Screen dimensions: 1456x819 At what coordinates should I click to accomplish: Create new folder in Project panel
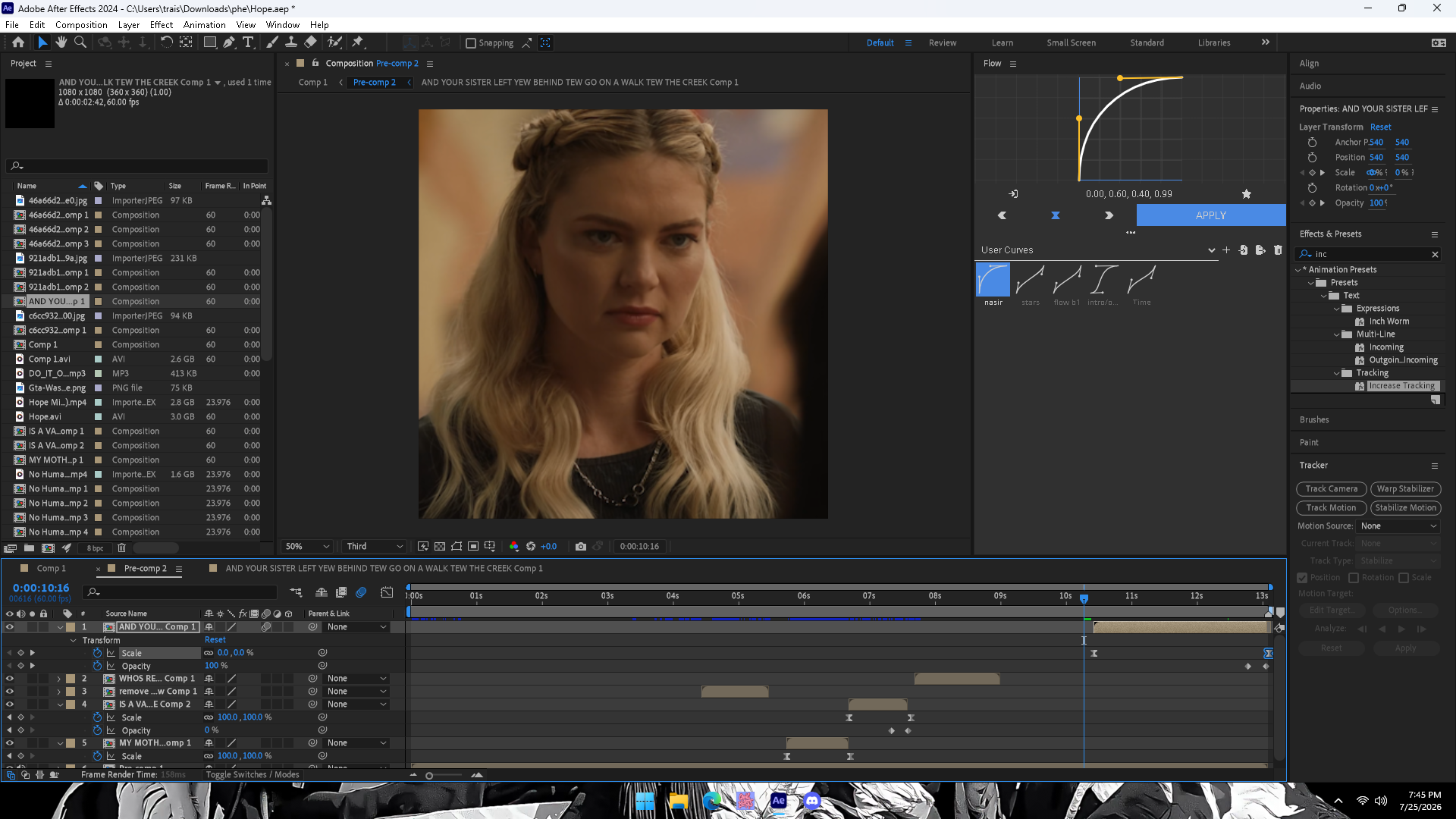(29, 548)
